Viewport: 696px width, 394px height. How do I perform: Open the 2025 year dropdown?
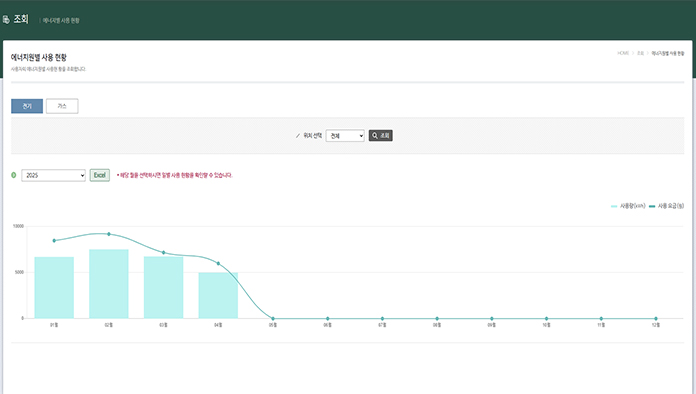[x=53, y=175]
